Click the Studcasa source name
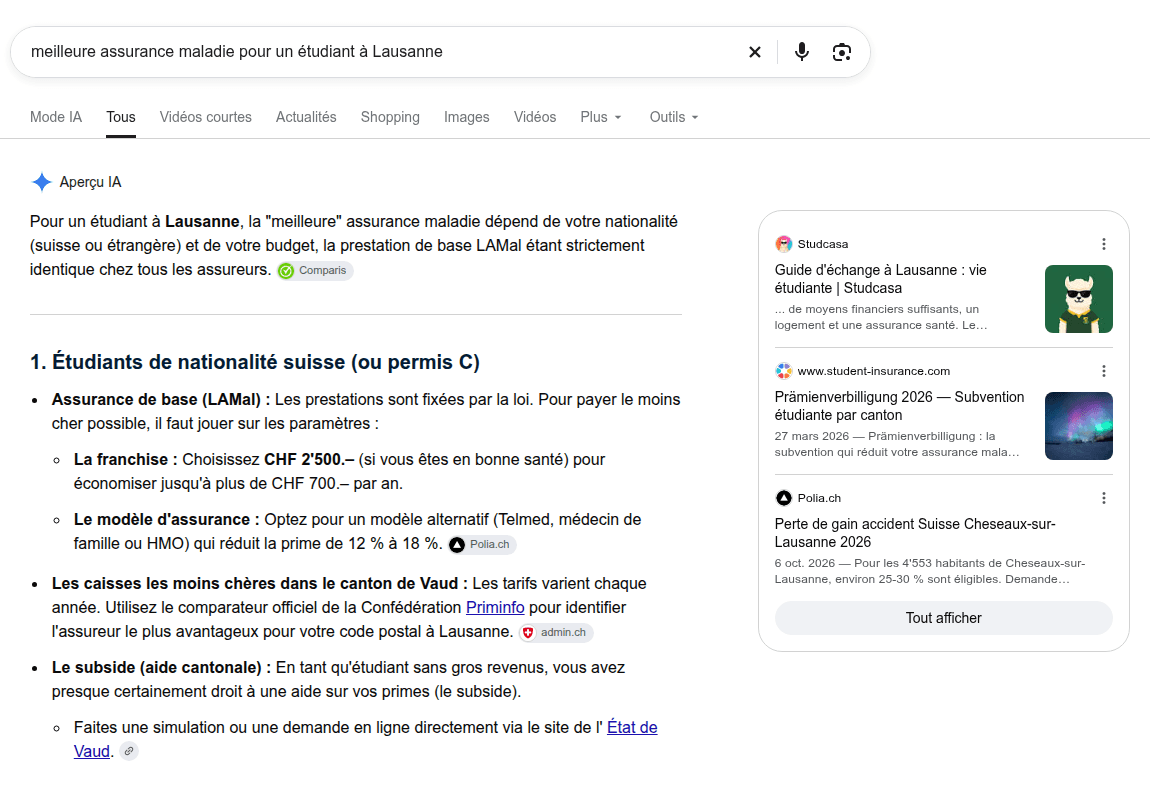This screenshot has width=1150, height=790. [823, 244]
